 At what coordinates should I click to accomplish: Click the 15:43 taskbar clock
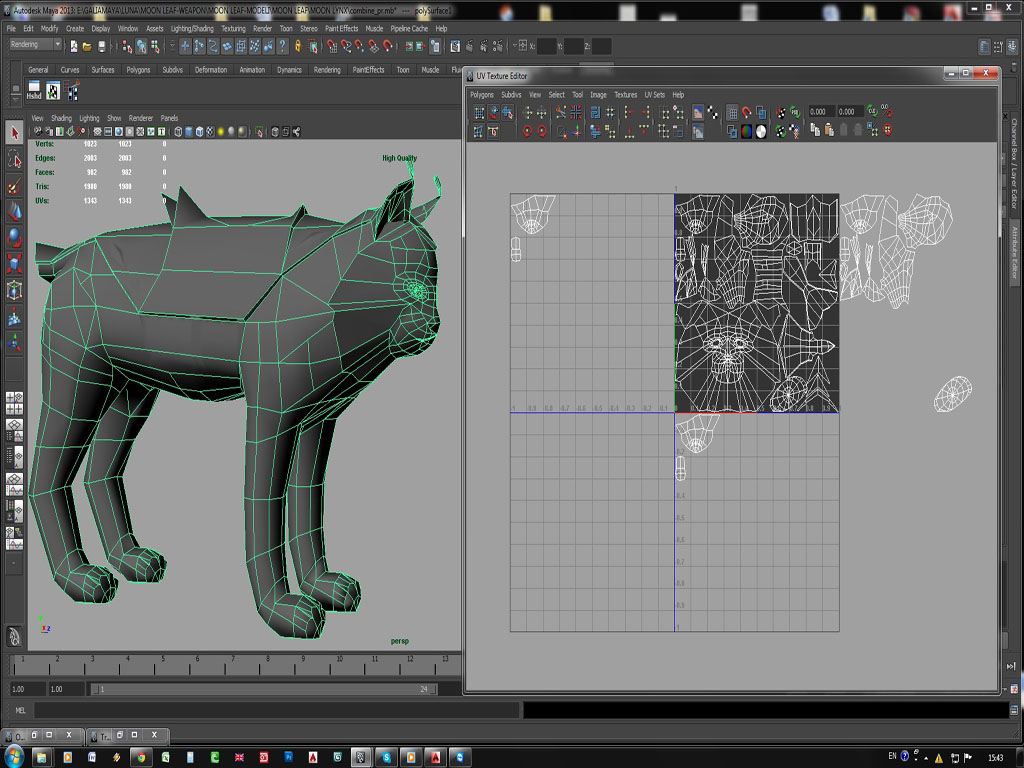coord(995,758)
